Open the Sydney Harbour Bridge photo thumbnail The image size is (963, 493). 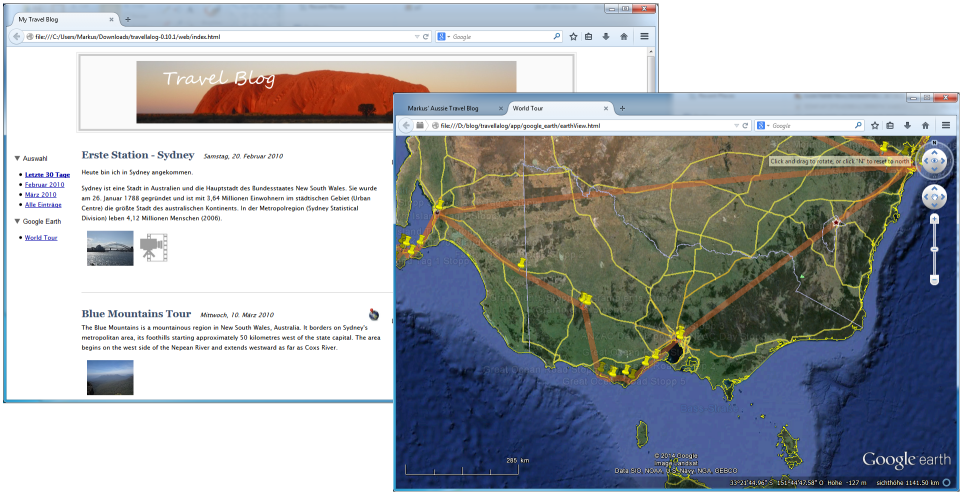point(110,248)
